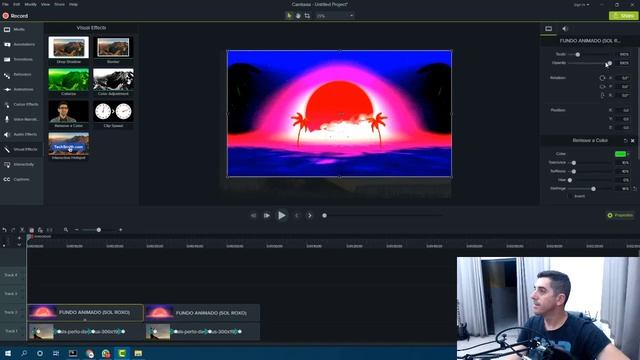Step forward one frame button

point(267,216)
